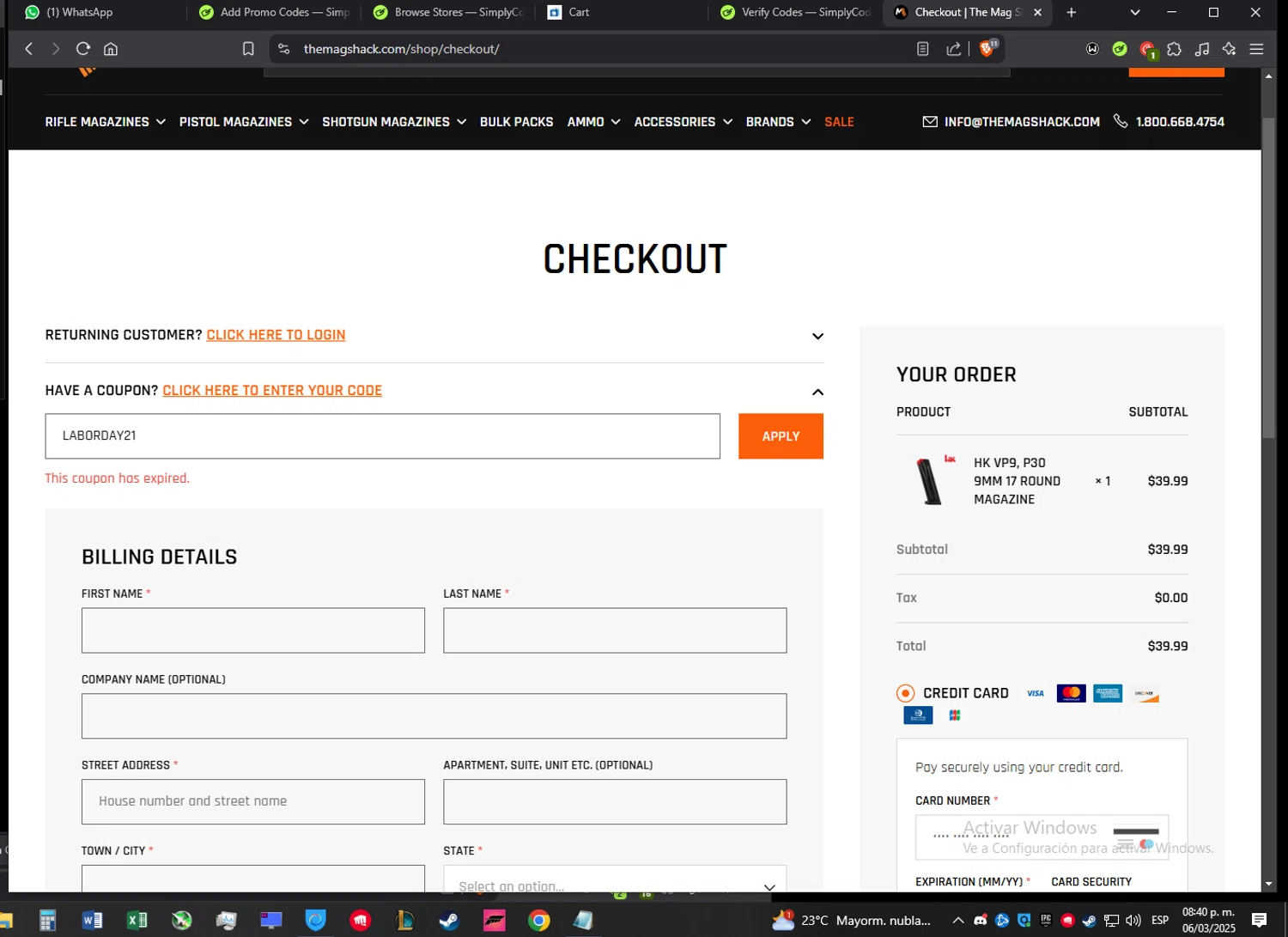The height and width of the screenshot is (937, 1288).
Task: Select the Credit Card payment radio button
Action: tap(905, 693)
